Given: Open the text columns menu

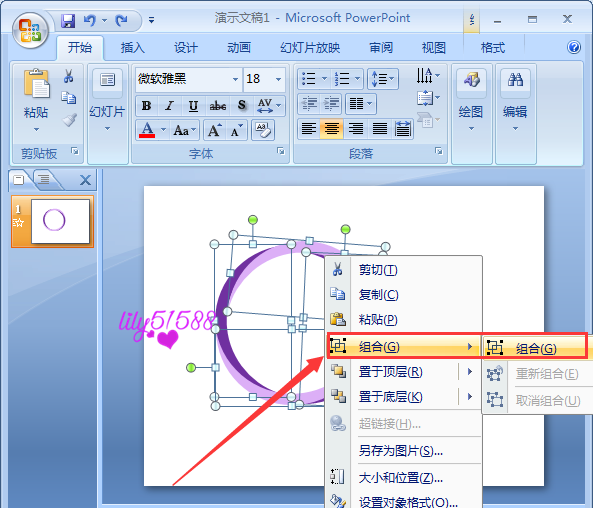Looking at the screenshot, I should click(361, 103).
